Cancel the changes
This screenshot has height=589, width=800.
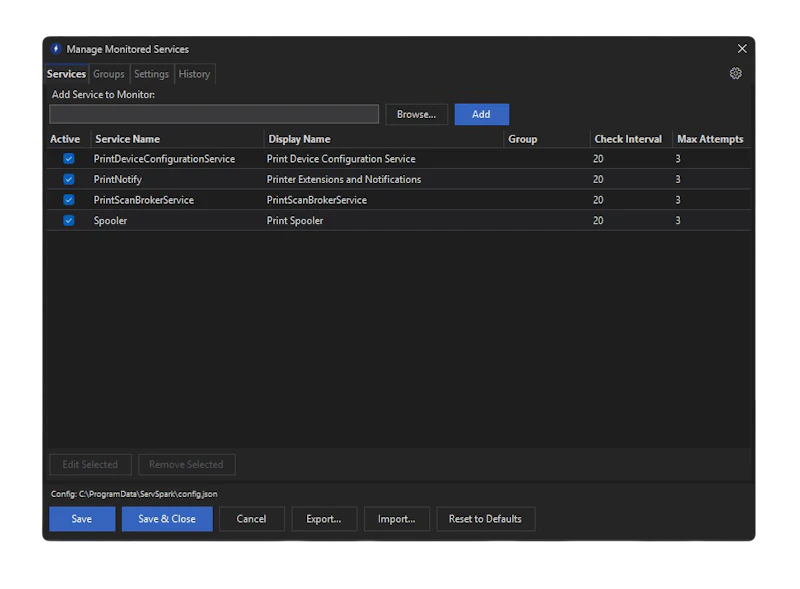[x=251, y=519]
